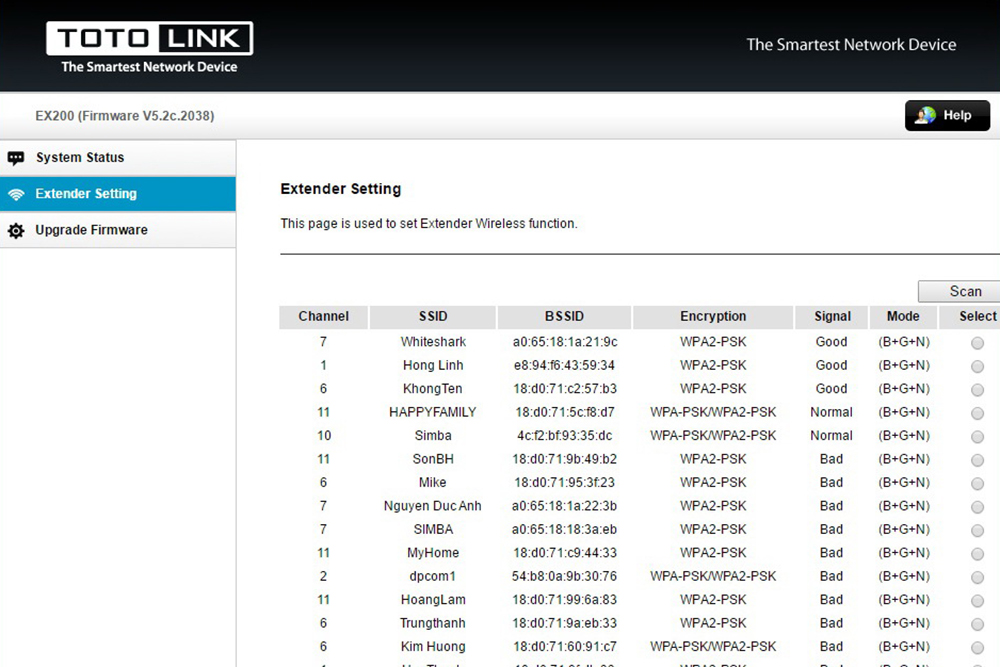Click the Channel column header
1000x667 pixels.
coord(323,317)
